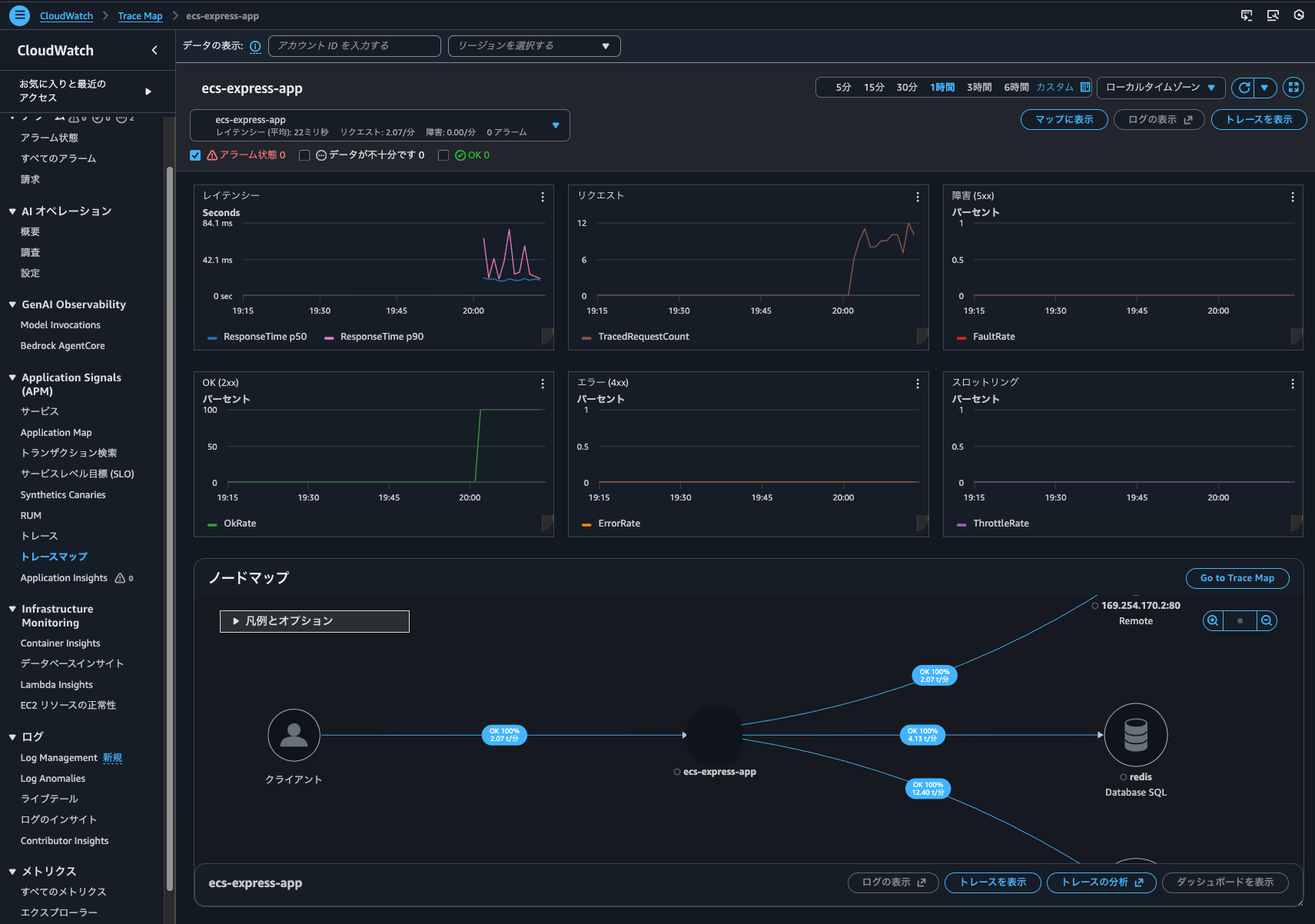Select the 3時間 time range

(x=978, y=88)
